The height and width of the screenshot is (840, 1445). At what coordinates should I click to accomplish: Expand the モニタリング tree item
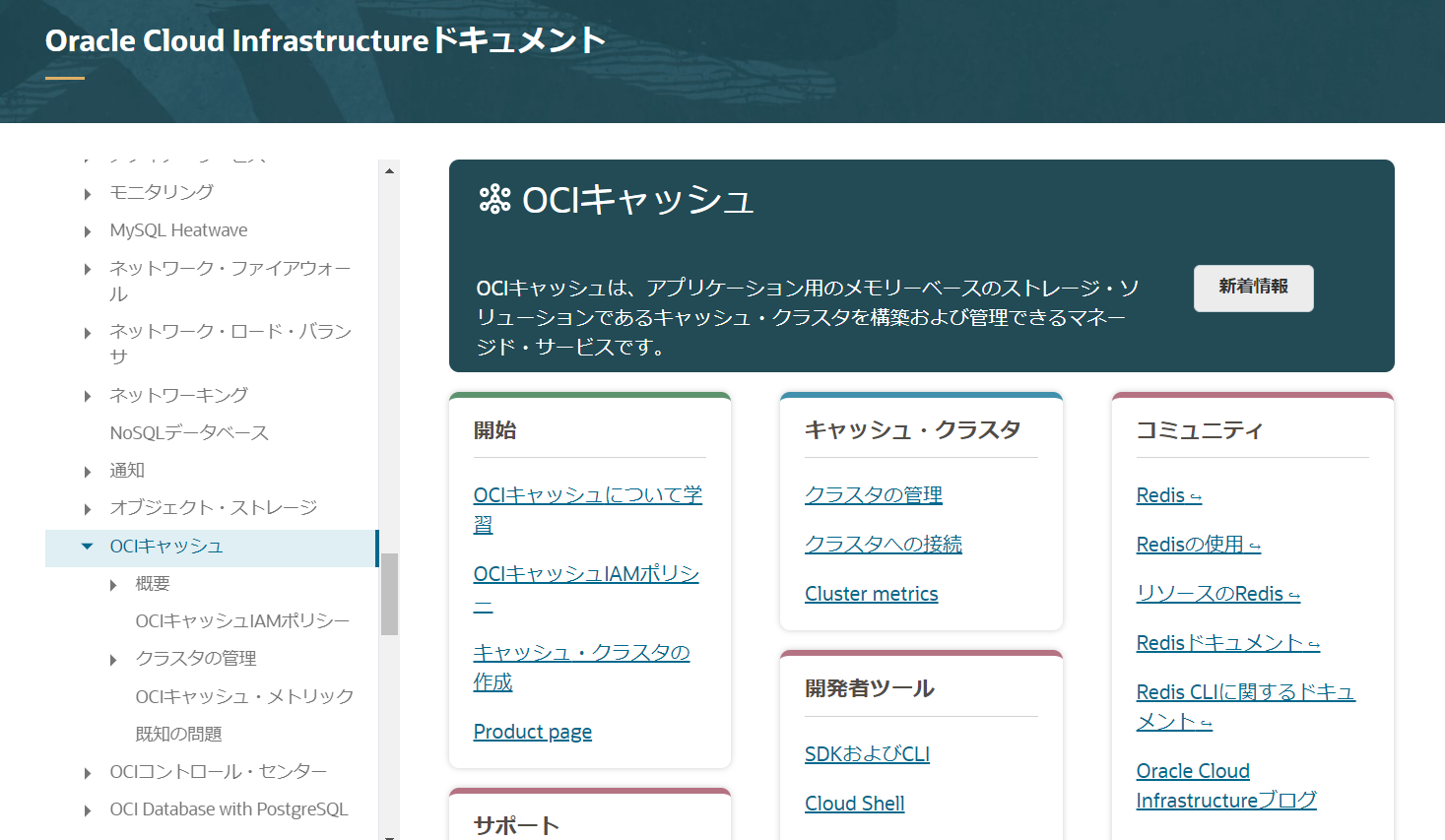(88, 194)
